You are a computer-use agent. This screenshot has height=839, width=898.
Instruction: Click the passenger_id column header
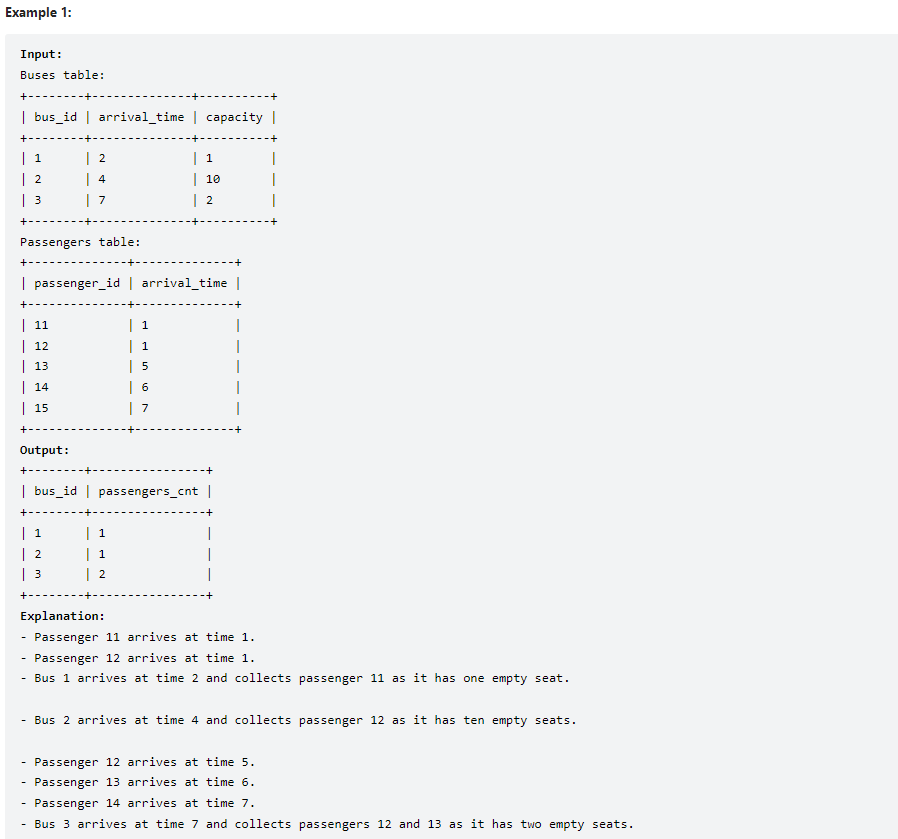tap(77, 283)
